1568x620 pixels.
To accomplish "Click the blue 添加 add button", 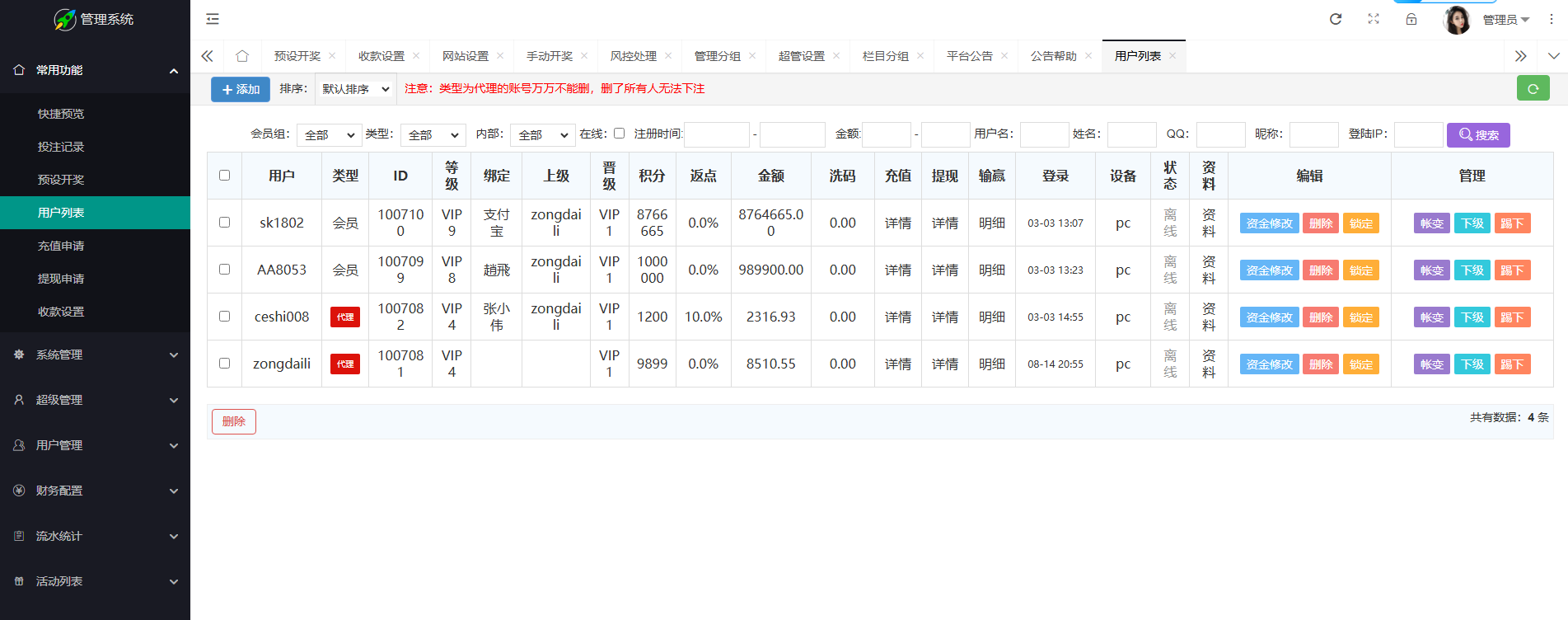I will click(241, 89).
